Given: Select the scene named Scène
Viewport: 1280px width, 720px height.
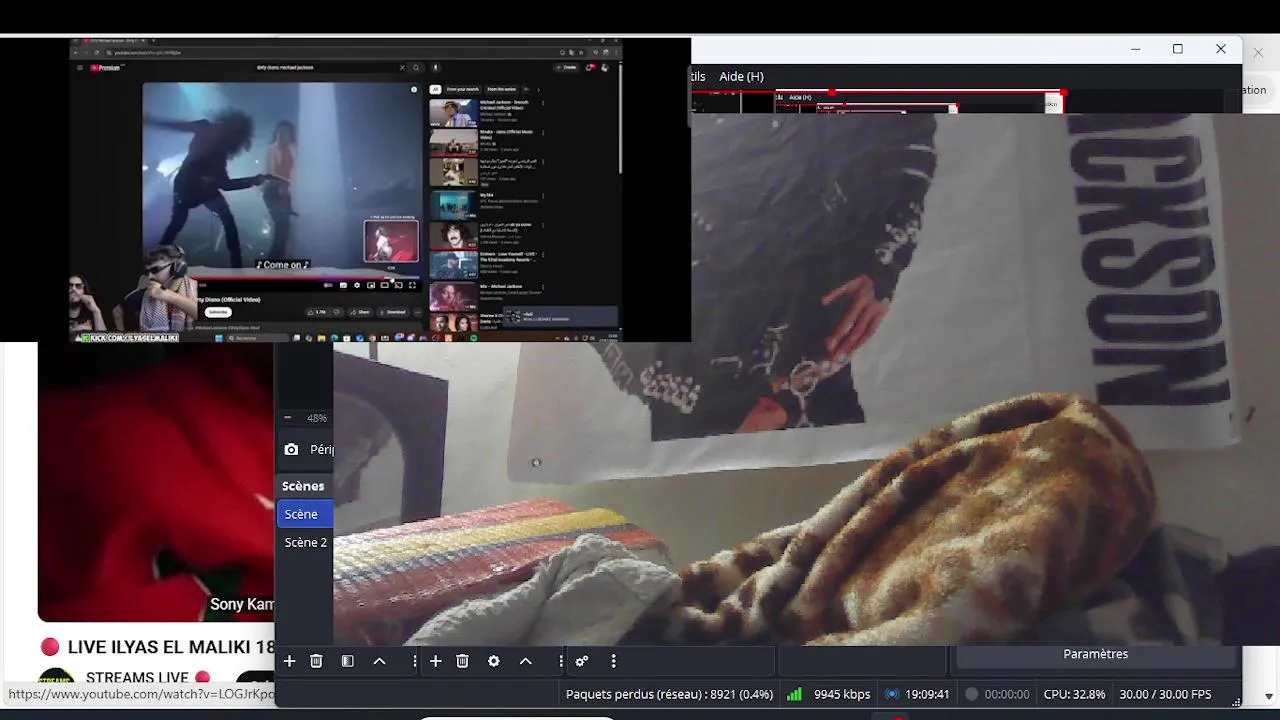Looking at the screenshot, I should [x=305, y=514].
